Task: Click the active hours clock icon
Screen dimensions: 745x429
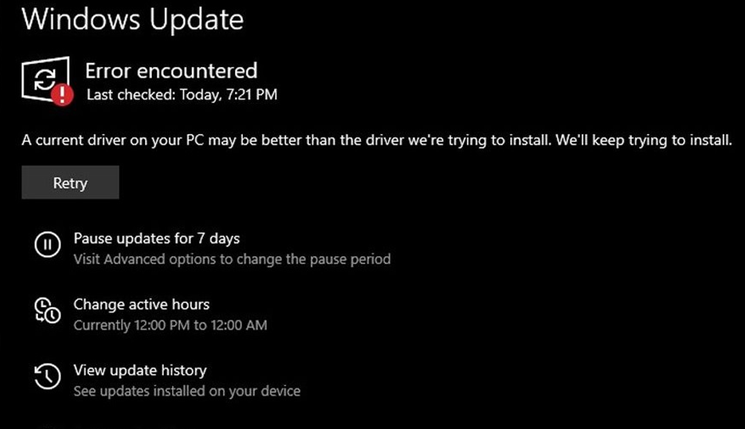Action: [48, 310]
